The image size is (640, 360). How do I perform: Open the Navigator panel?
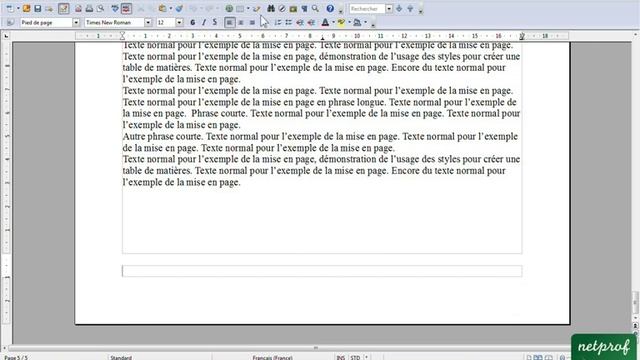click(282, 9)
